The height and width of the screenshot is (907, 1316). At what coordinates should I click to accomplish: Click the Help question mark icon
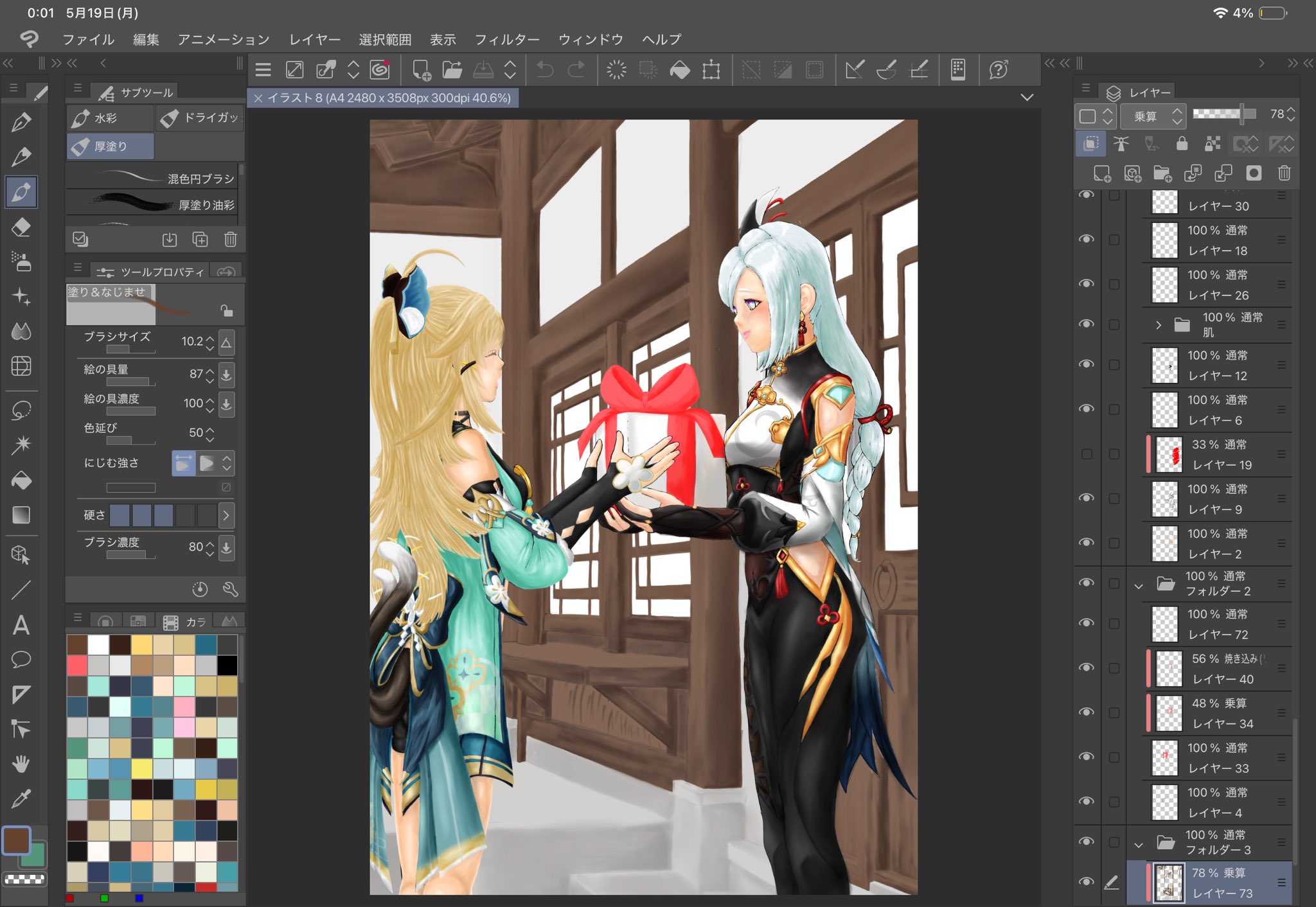click(999, 69)
